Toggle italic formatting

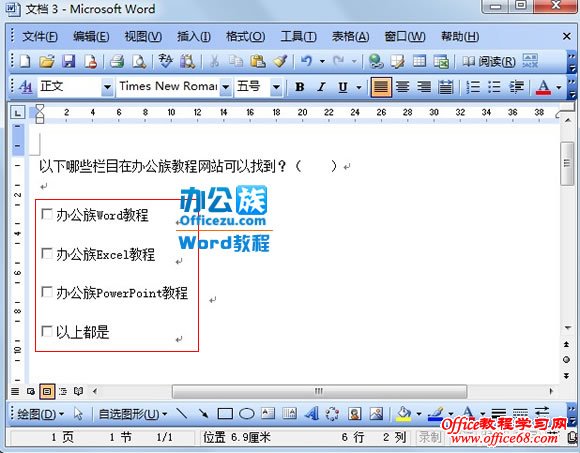[x=321, y=87]
